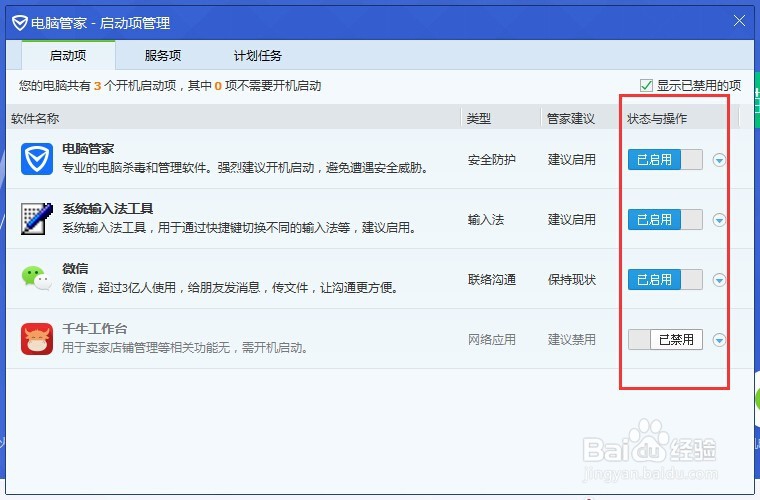Click 输入法 type cell
The image size is (760, 500).
pyautogui.click(x=486, y=219)
